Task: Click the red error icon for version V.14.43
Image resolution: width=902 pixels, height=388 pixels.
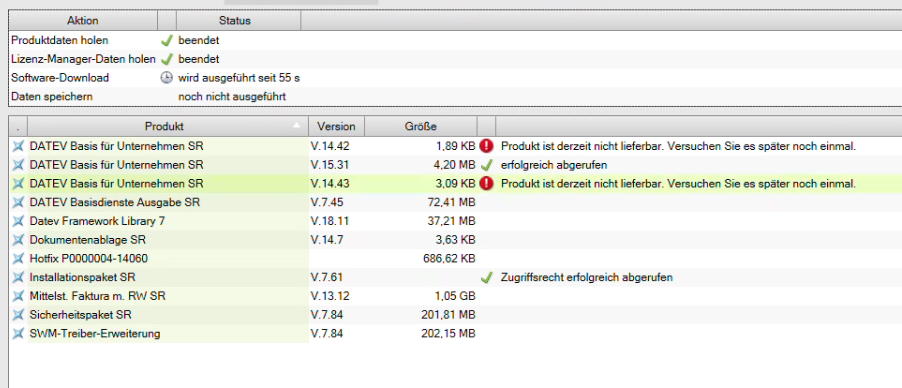Action: pyautogui.click(x=487, y=184)
